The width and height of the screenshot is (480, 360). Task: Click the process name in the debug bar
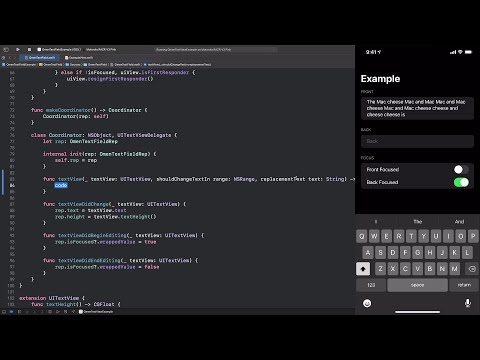96,312
